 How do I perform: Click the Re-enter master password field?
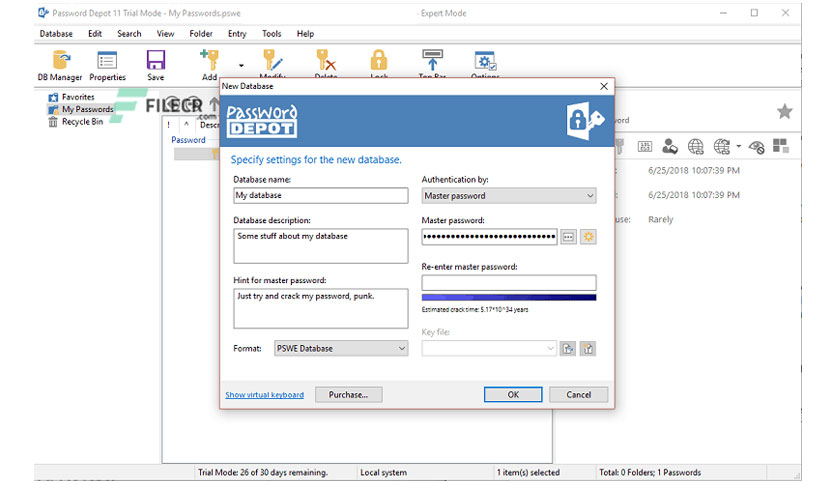coord(509,283)
